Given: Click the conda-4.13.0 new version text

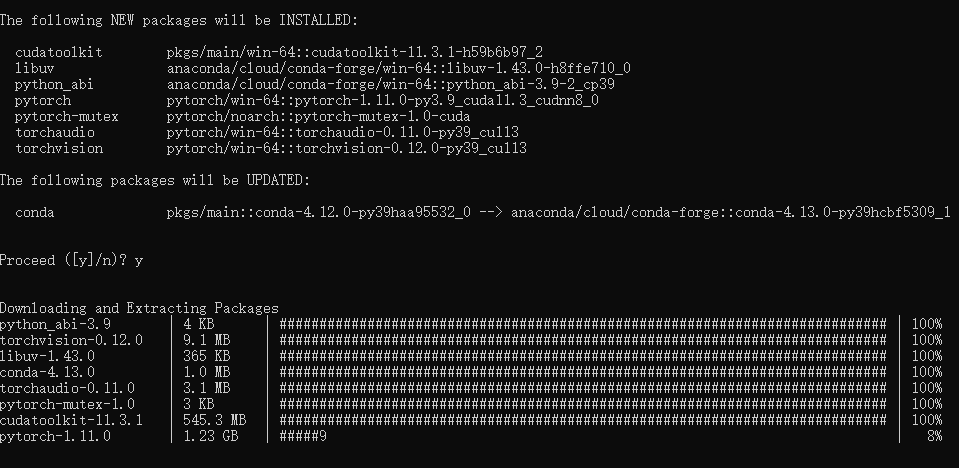Looking at the screenshot, I should pyautogui.click(x=731, y=213).
